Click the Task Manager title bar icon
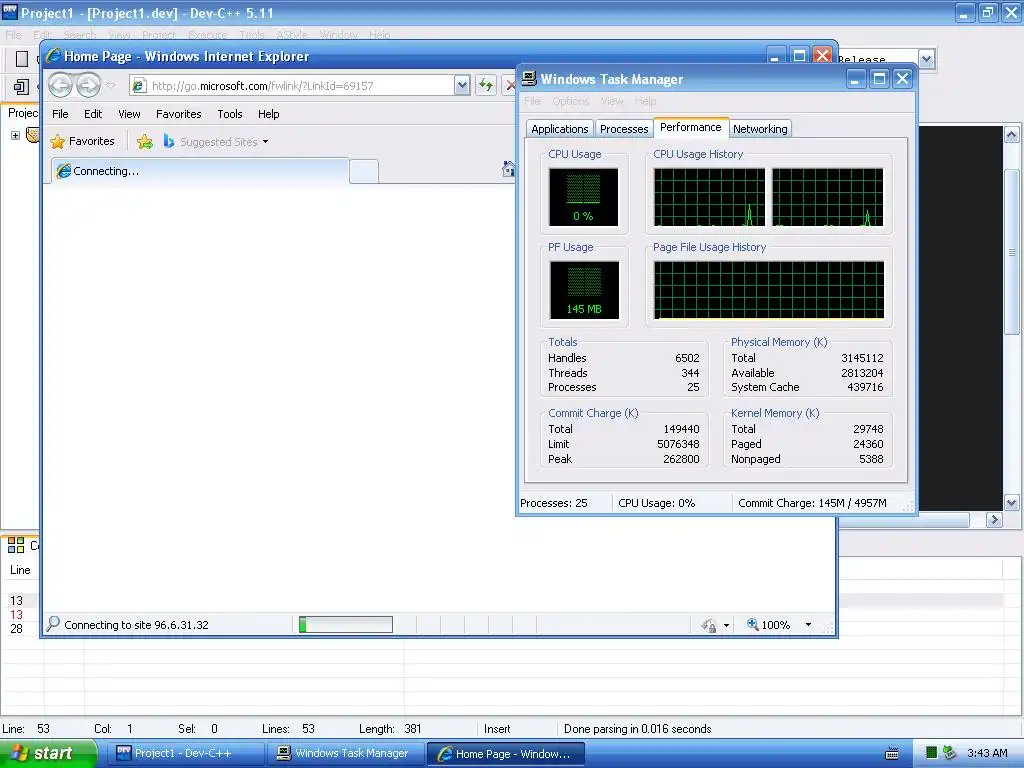The width and height of the screenshot is (1024, 768). pyautogui.click(x=529, y=78)
